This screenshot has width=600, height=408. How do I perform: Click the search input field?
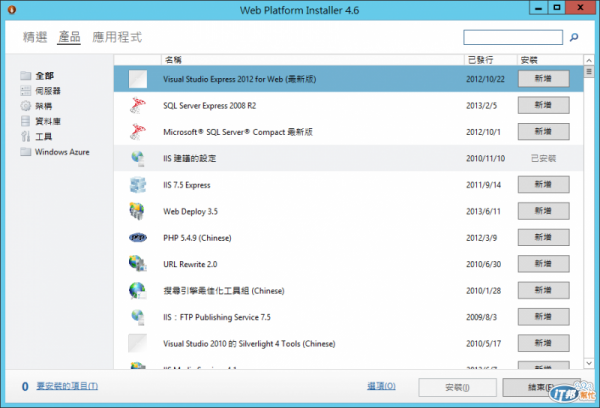pos(513,37)
